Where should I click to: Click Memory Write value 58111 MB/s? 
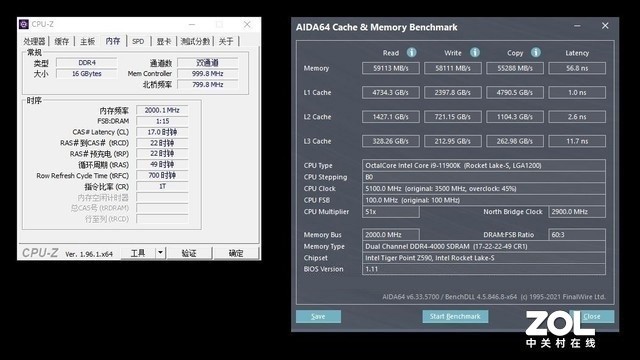tap(453, 68)
